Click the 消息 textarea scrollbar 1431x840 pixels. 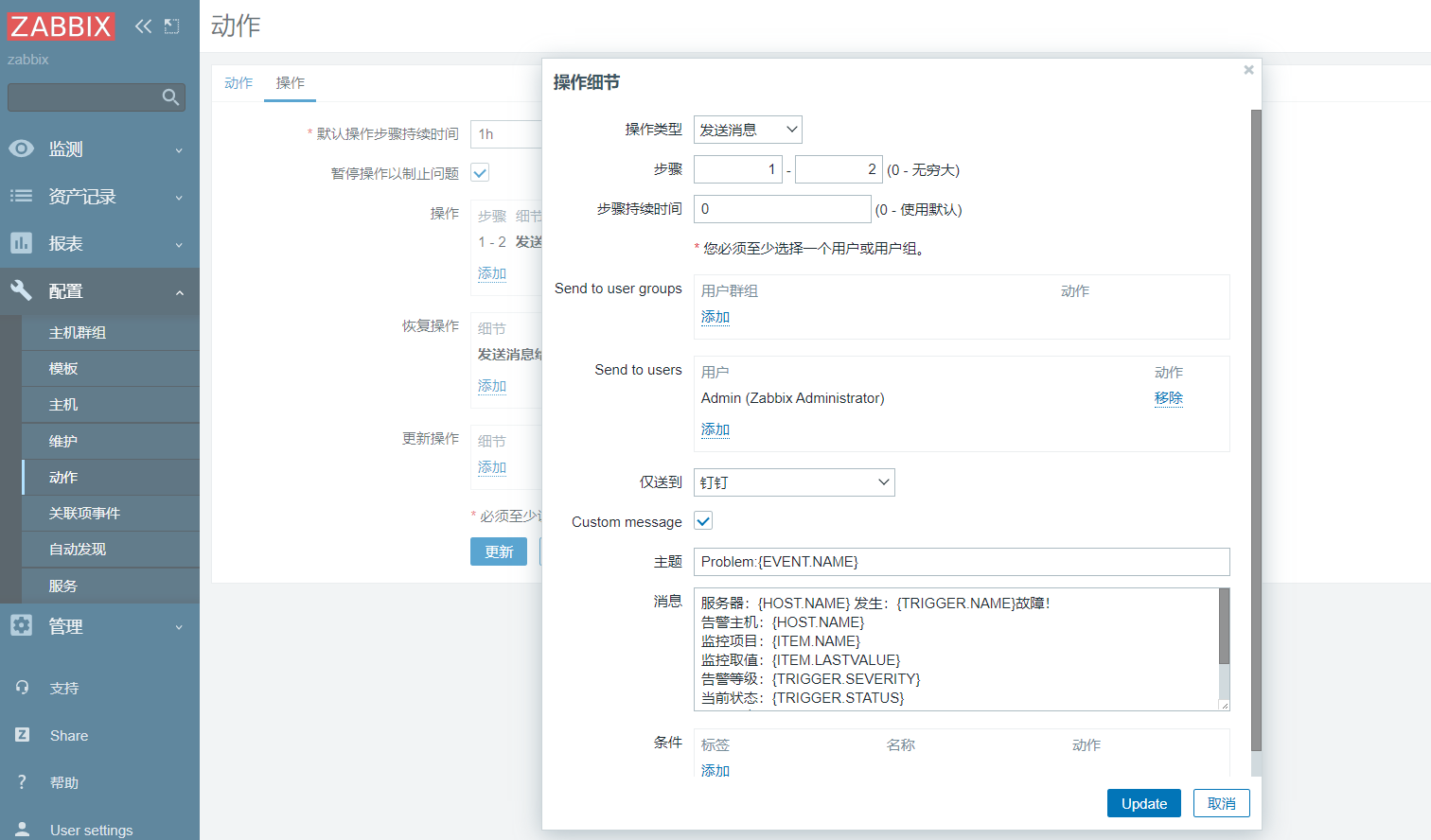(1224, 626)
